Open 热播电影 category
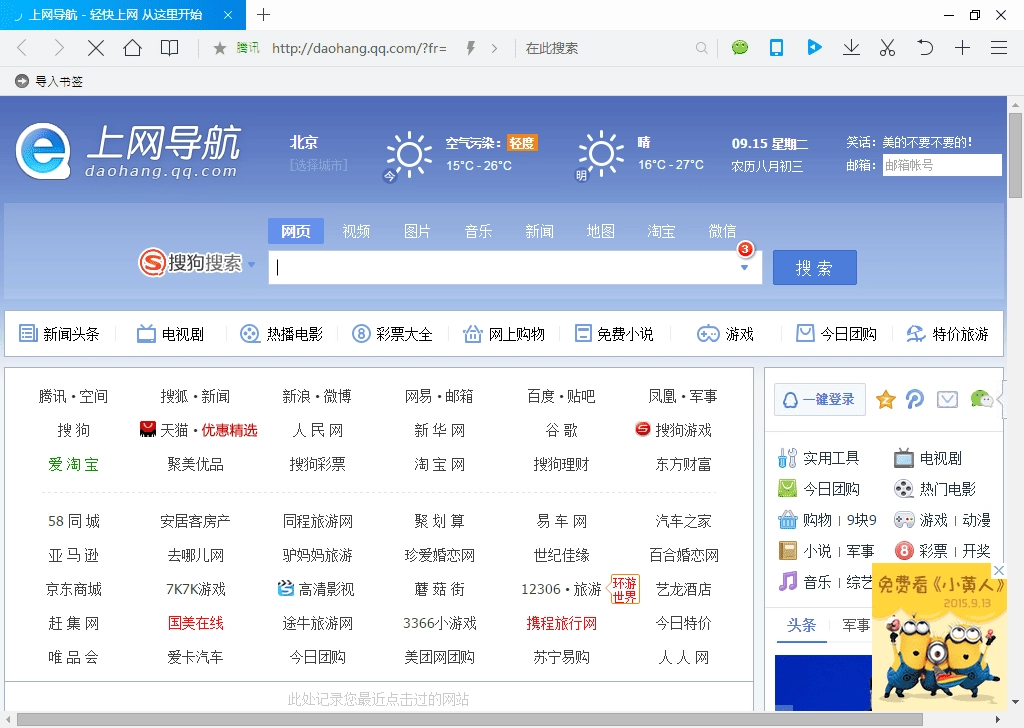The width and height of the screenshot is (1024, 728). click(x=281, y=334)
